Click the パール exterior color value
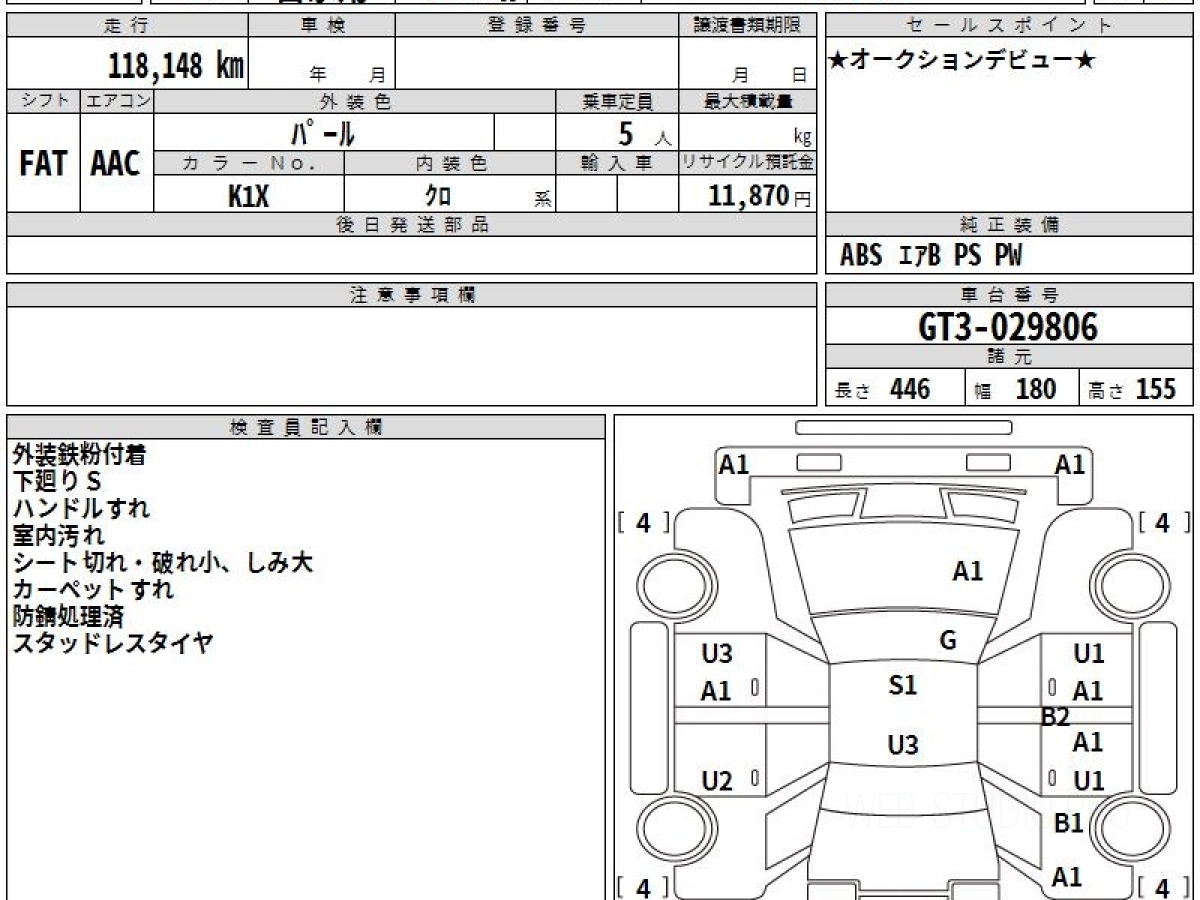 point(323,133)
